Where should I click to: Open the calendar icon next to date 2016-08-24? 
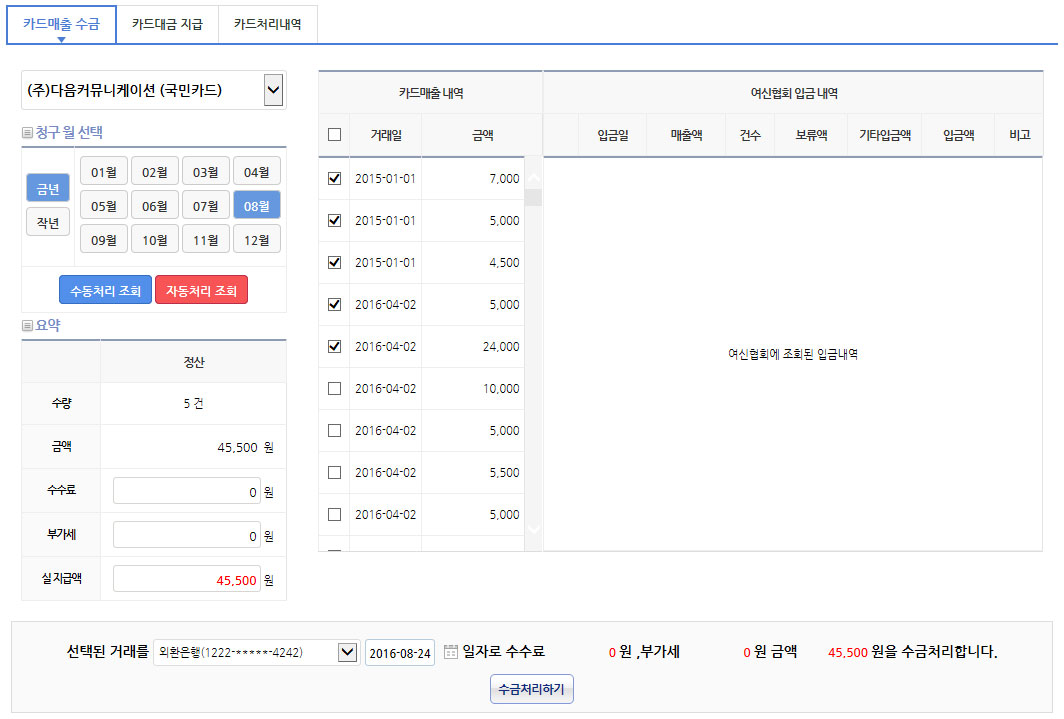[451, 652]
